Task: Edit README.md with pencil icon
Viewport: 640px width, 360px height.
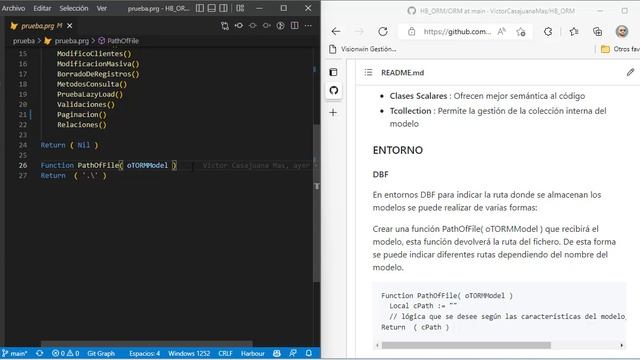Action: pyautogui.click(x=631, y=73)
